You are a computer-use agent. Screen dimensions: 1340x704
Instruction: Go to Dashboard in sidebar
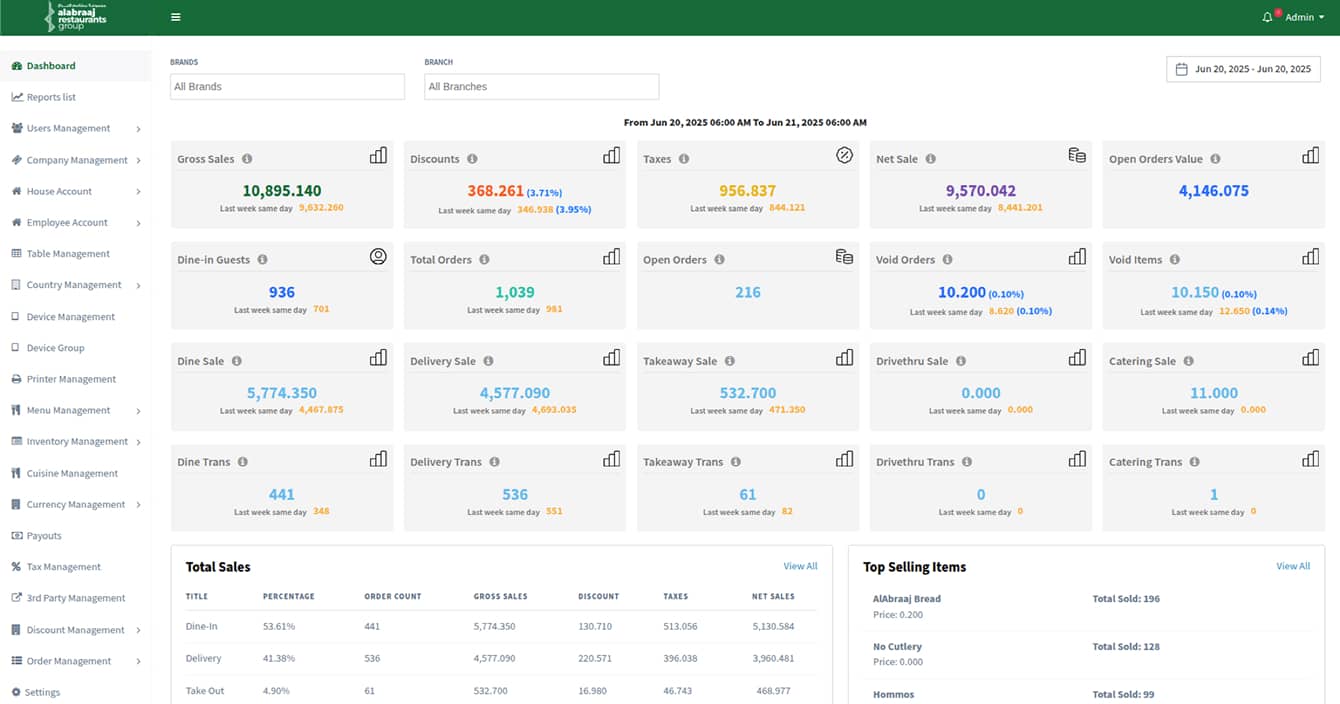[x=75, y=66]
